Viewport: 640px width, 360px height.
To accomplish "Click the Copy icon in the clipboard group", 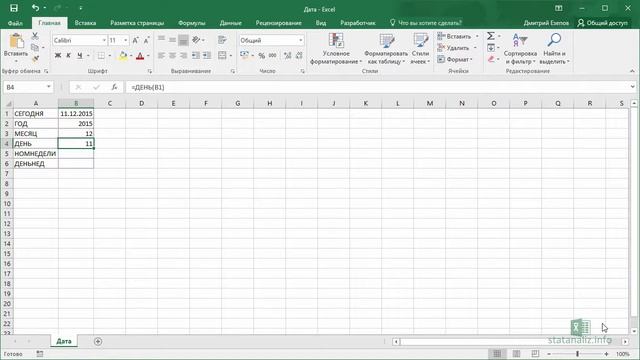I will [x=35, y=48].
